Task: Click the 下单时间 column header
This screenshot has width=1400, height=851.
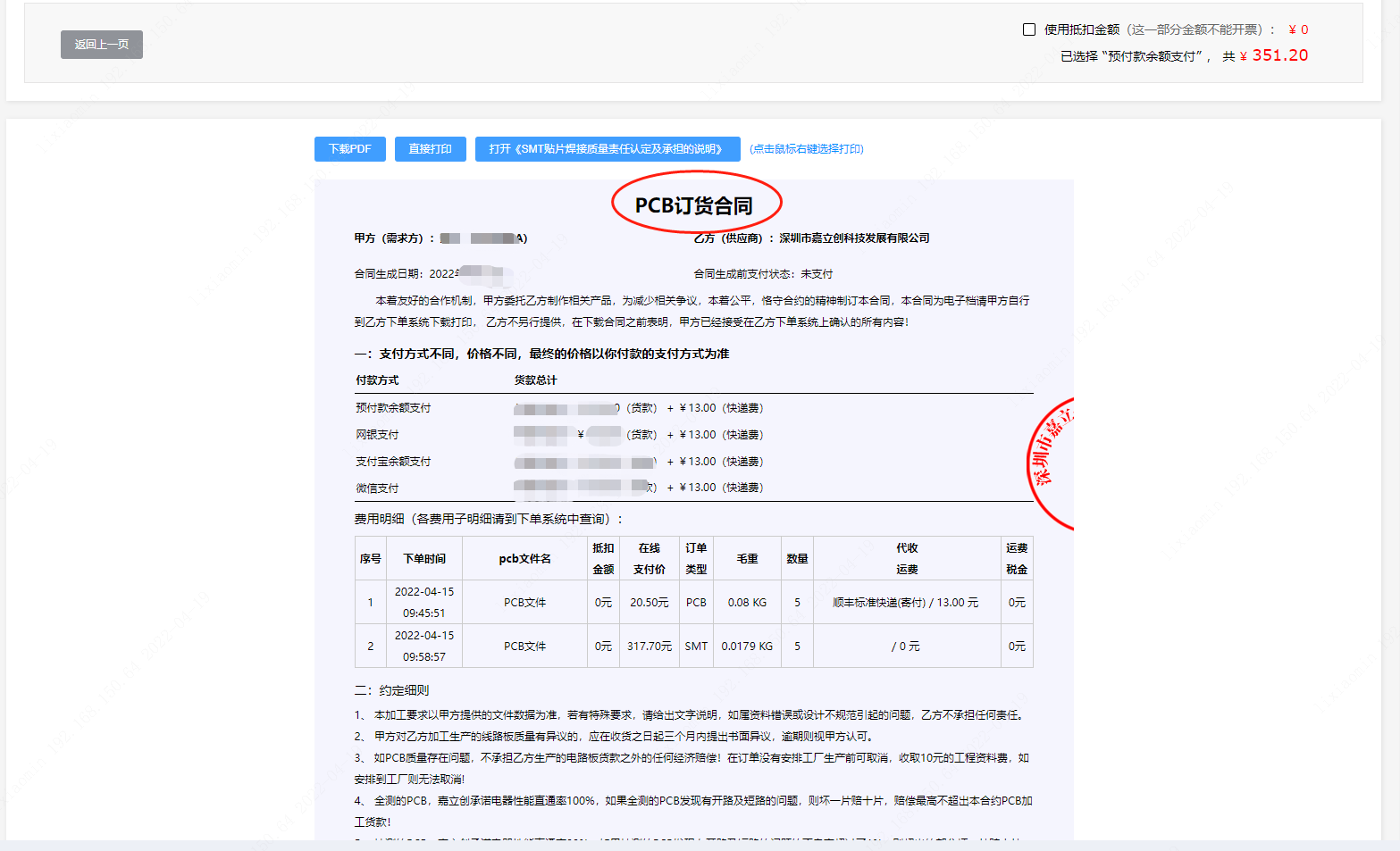Action: 424,559
